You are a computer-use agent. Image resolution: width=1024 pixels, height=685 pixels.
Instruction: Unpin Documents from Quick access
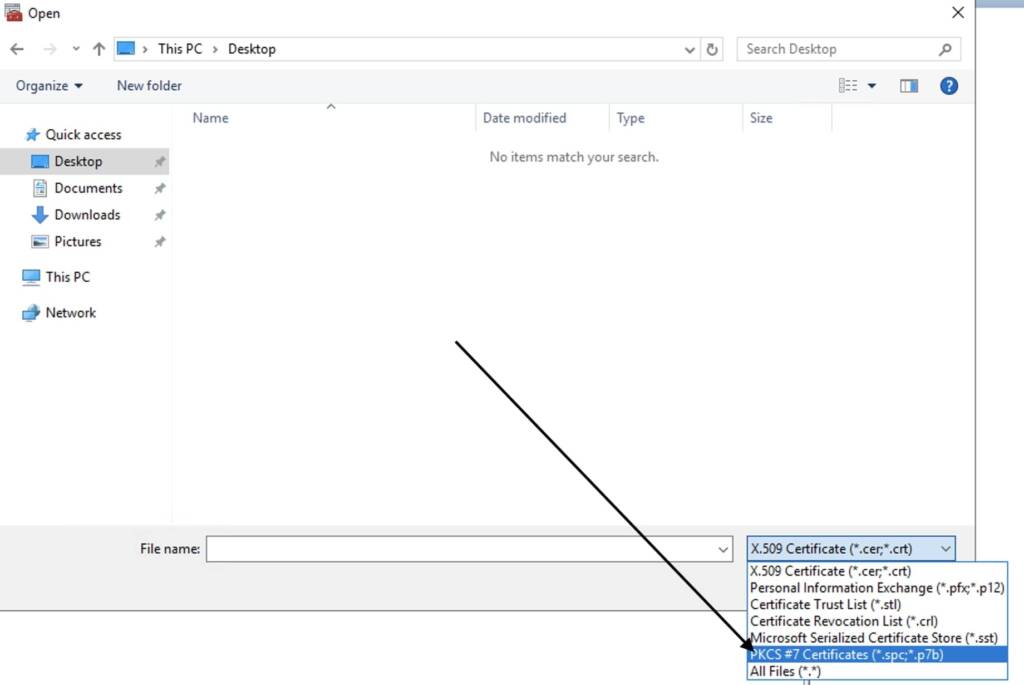[x=159, y=187]
